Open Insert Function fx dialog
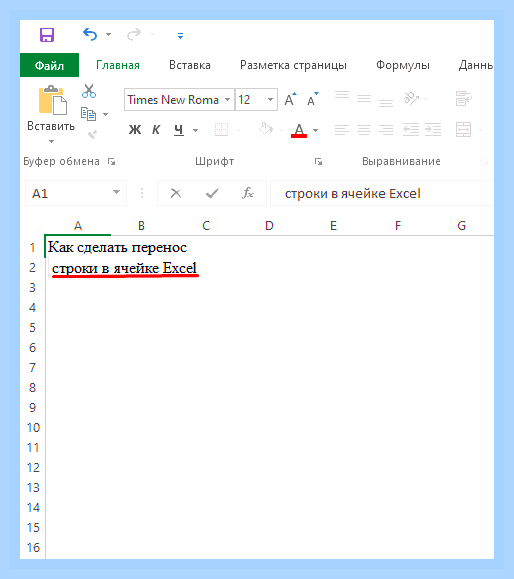This screenshot has width=514, height=579. click(x=247, y=193)
